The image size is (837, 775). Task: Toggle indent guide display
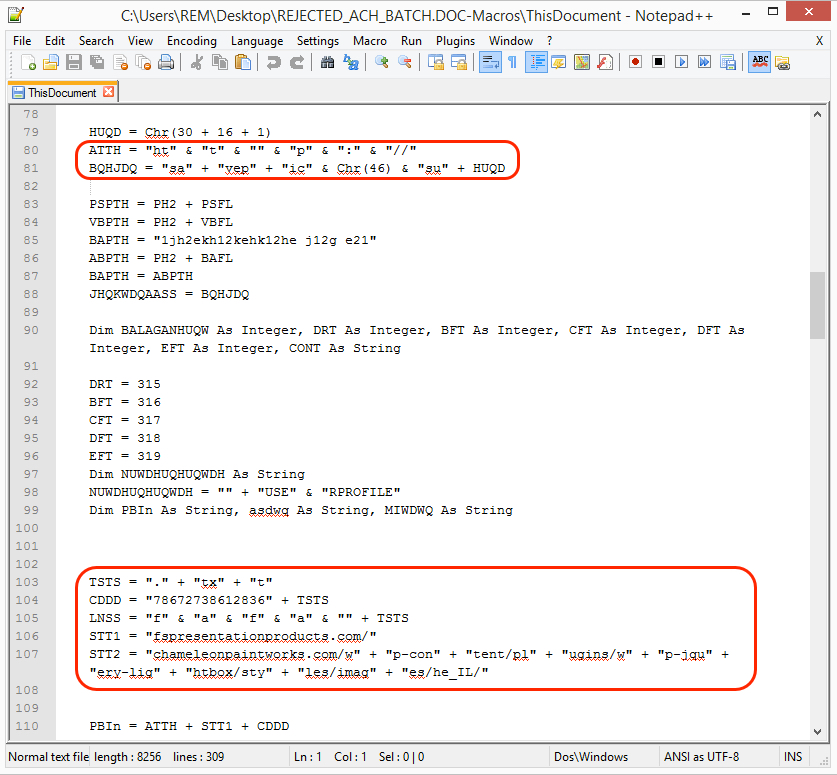click(x=536, y=62)
